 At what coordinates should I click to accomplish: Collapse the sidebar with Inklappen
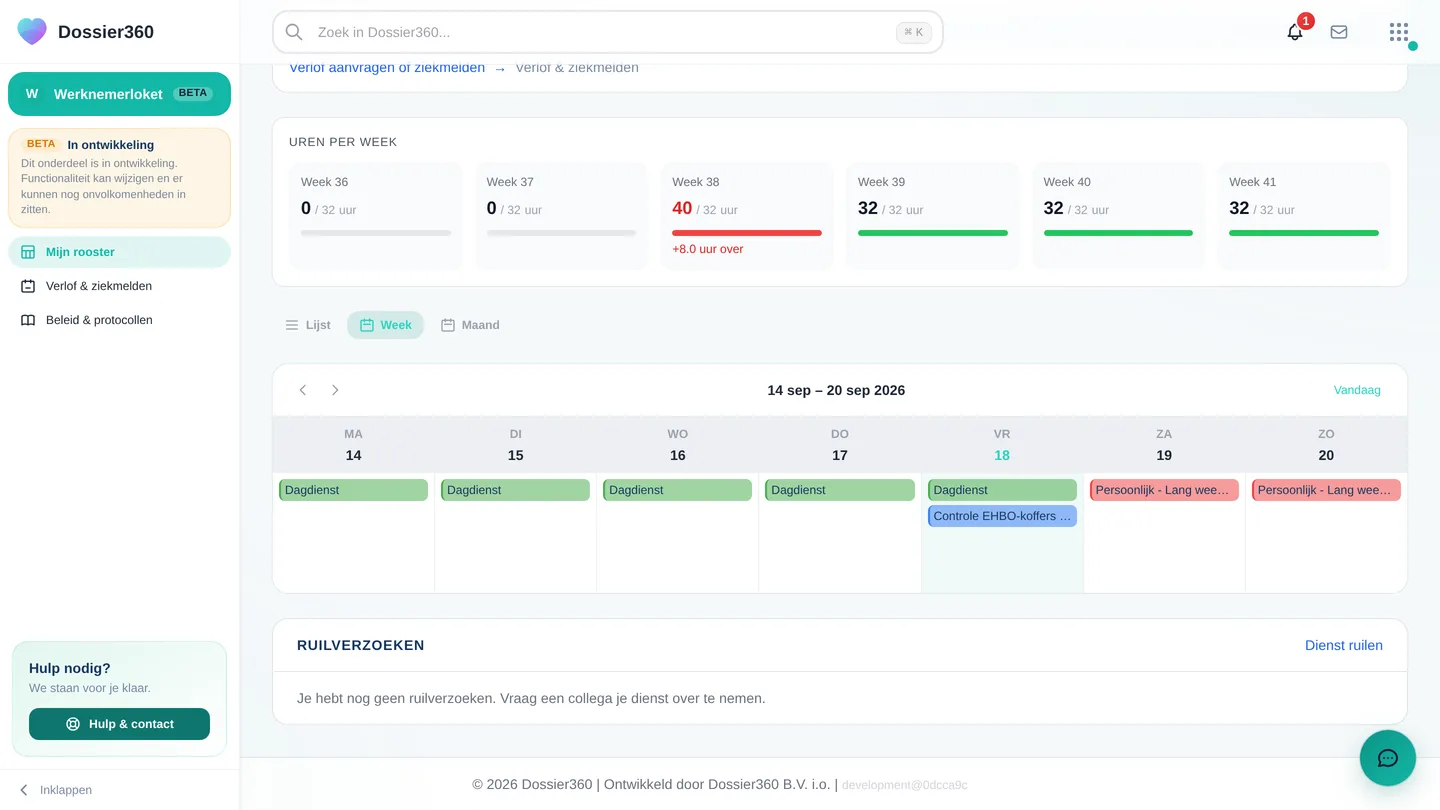56,790
